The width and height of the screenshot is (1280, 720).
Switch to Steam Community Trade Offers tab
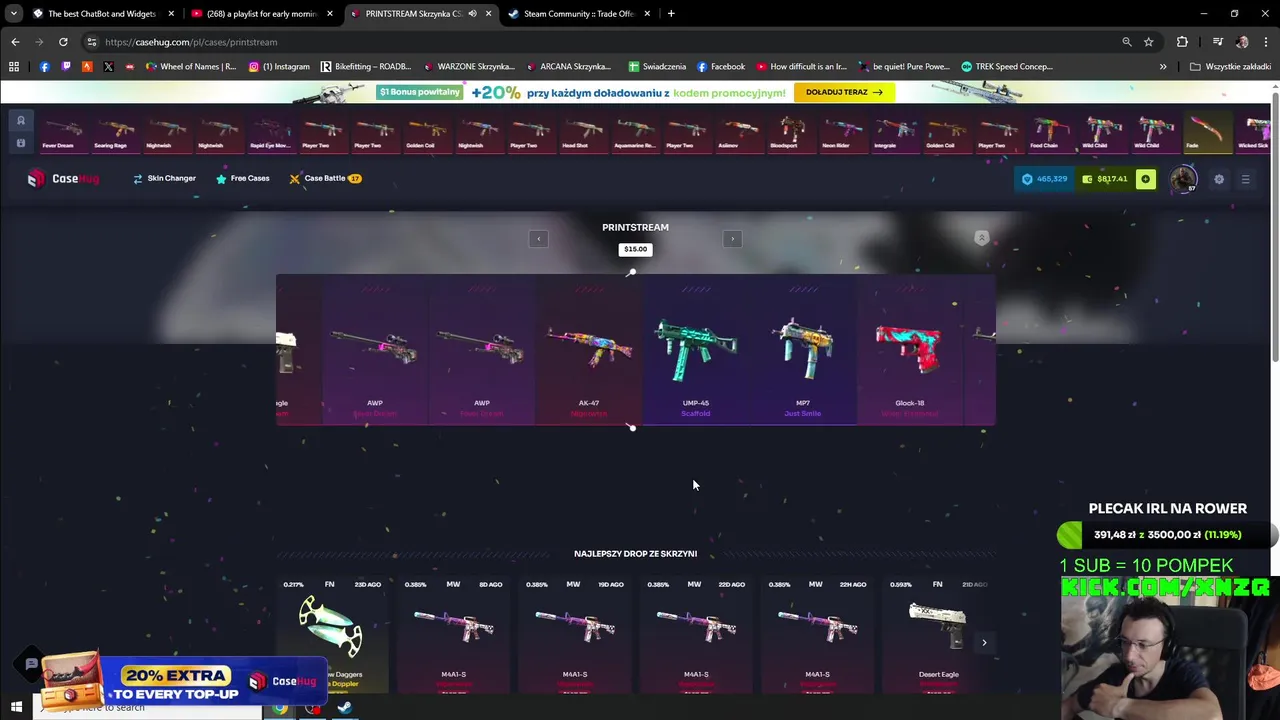pos(580,14)
